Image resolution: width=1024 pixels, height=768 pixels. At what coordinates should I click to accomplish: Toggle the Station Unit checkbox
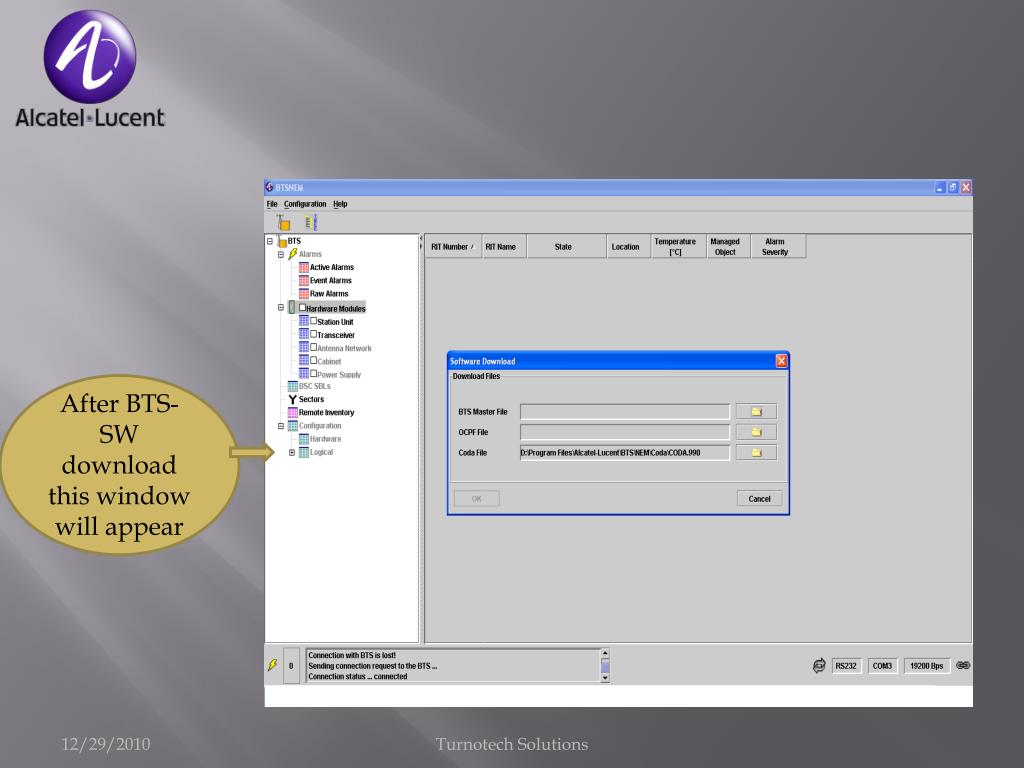point(313,321)
